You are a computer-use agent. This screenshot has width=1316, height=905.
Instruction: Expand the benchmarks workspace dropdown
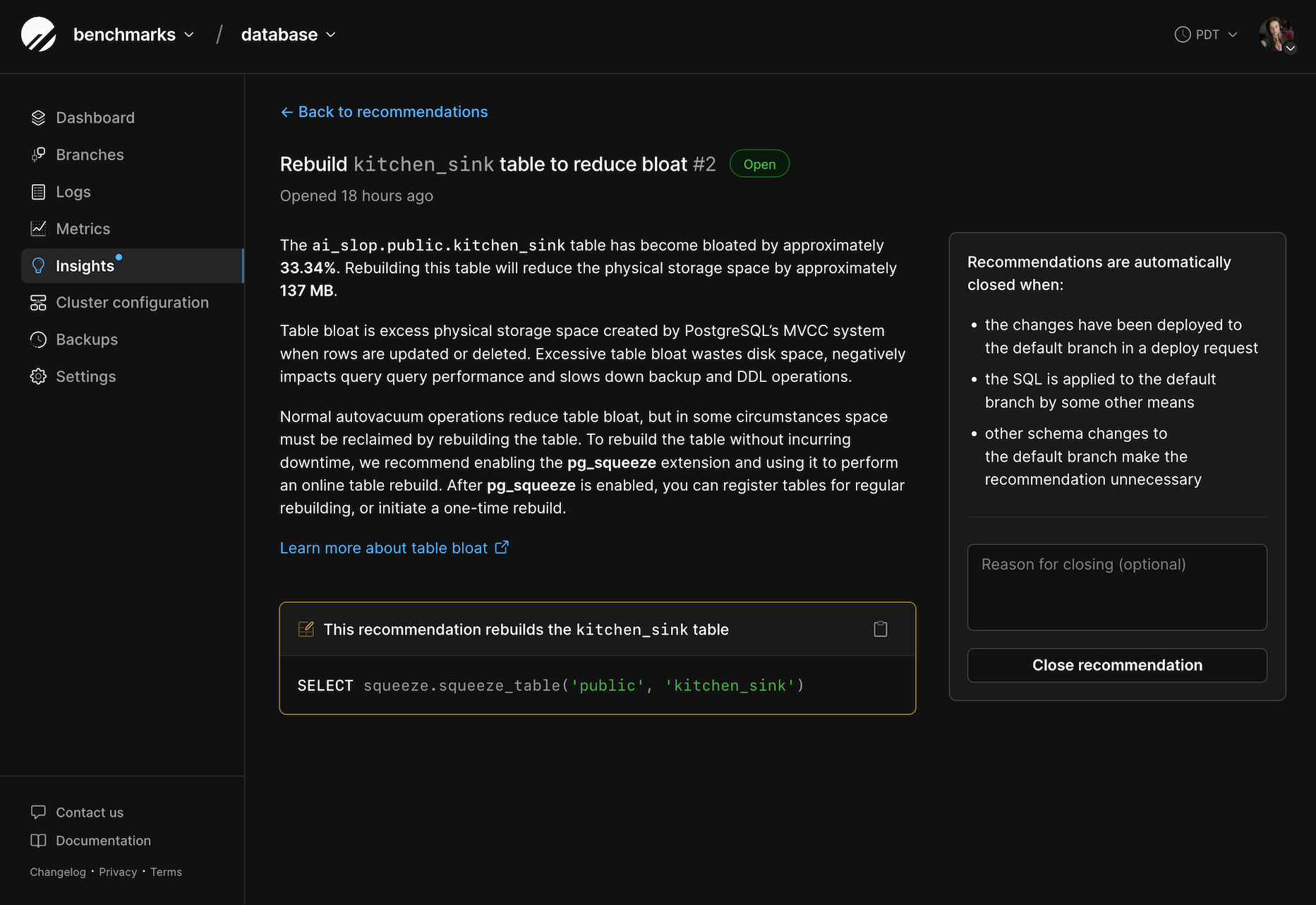coord(188,34)
